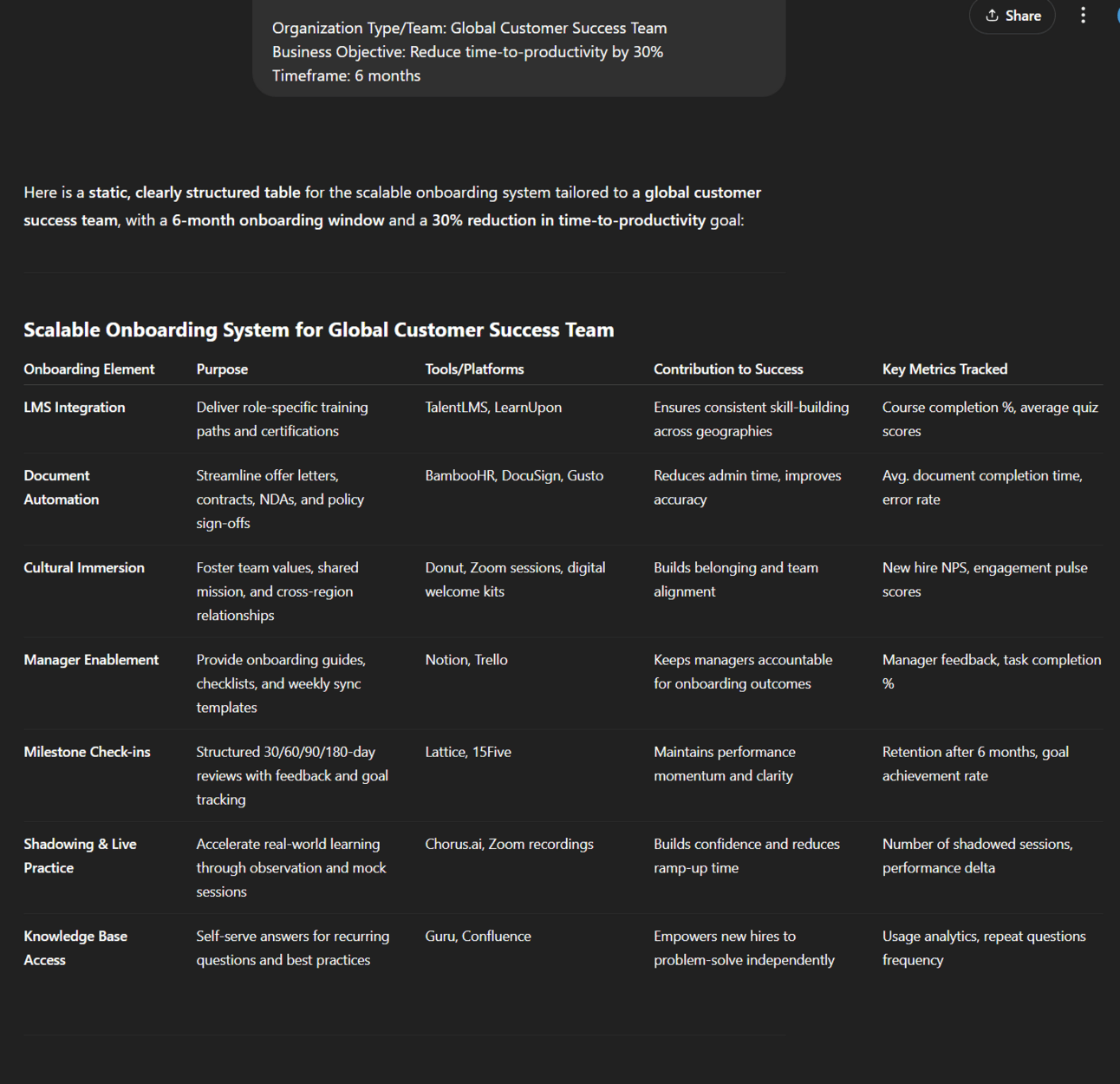Click the 'Lattice, 15Five' cell

[x=468, y=752]
